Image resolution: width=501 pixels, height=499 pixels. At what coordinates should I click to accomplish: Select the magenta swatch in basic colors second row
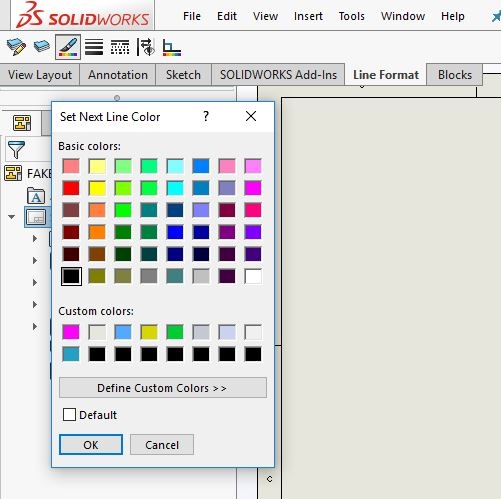pyautogui.click(x=253, y=188)
